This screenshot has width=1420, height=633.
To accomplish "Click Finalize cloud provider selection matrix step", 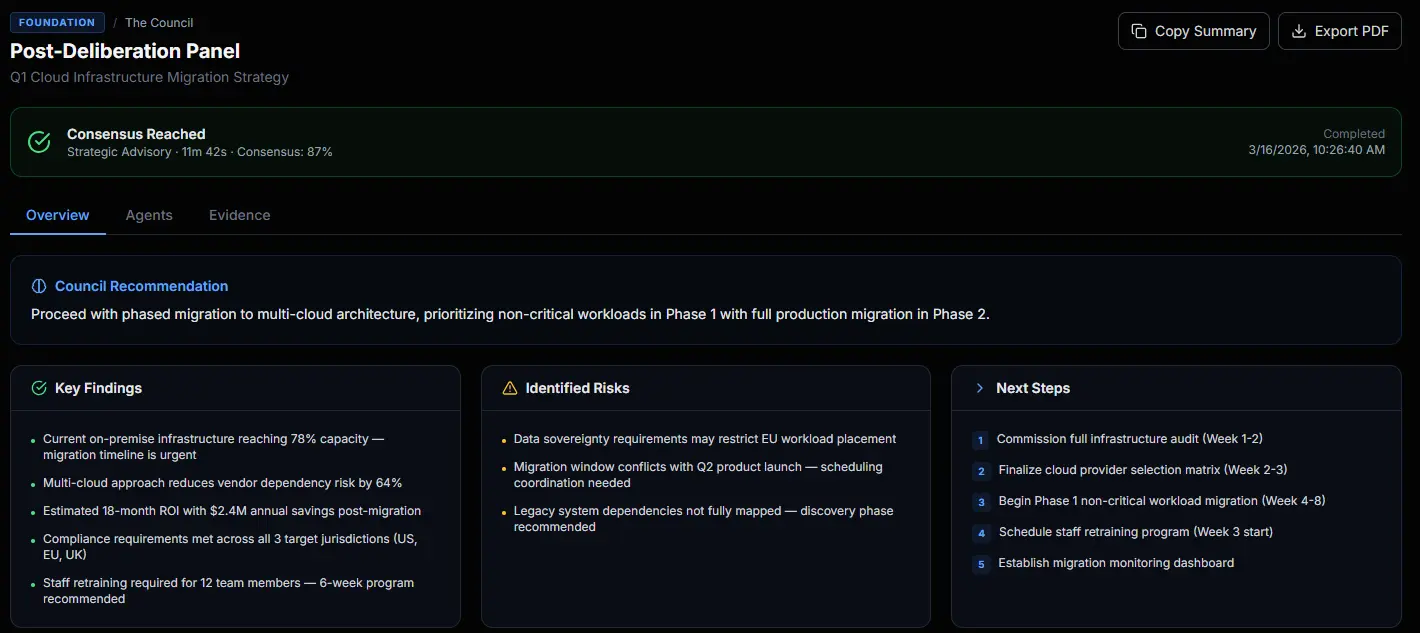I will click(x=1143, y=470).
